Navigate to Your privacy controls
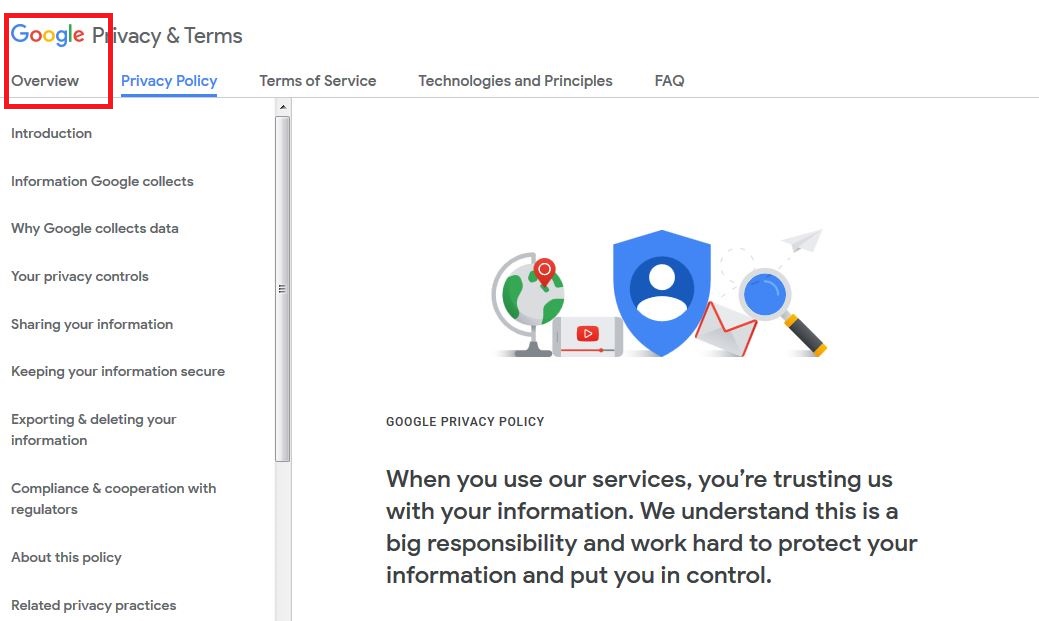 80,276
